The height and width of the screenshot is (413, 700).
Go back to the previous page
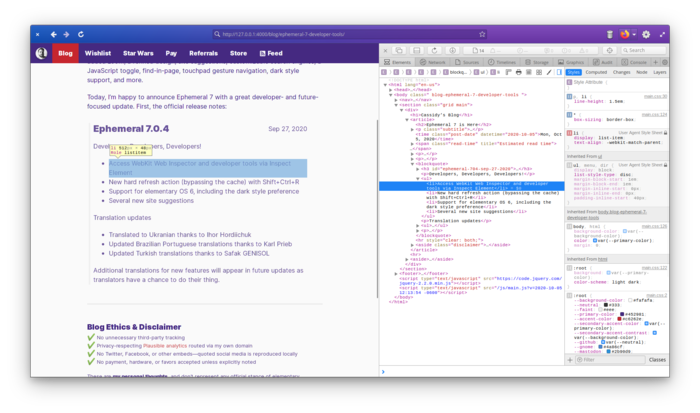click(x=54, y=34)
